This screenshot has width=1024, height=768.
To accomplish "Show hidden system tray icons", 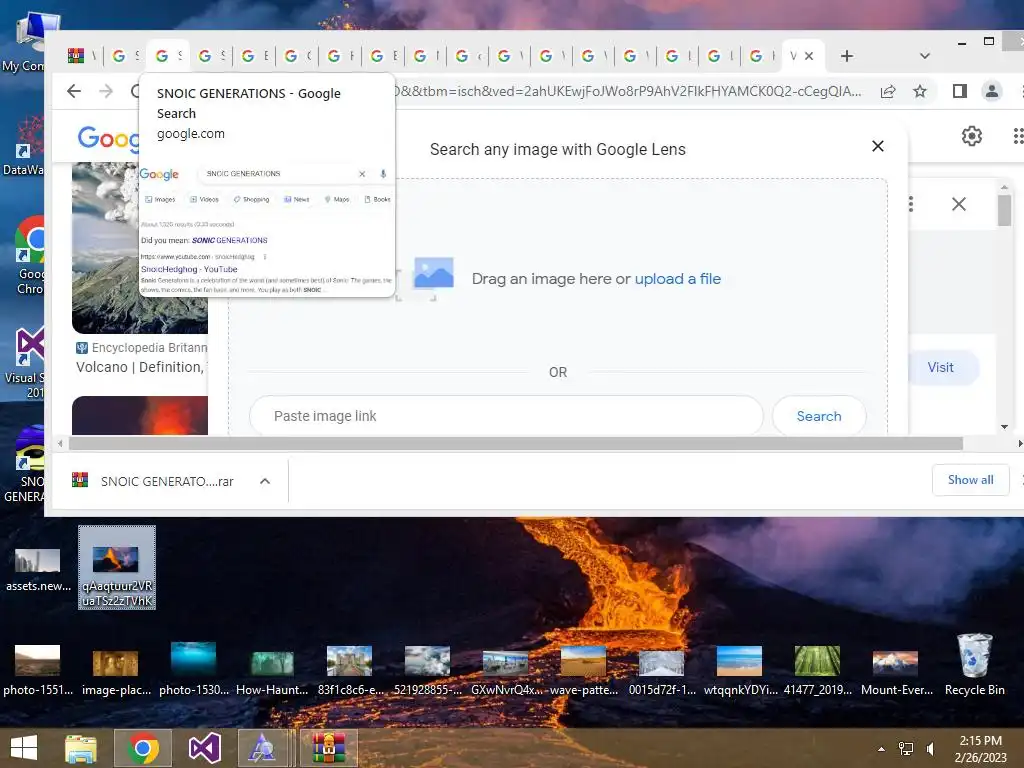I will pos(882,749).
